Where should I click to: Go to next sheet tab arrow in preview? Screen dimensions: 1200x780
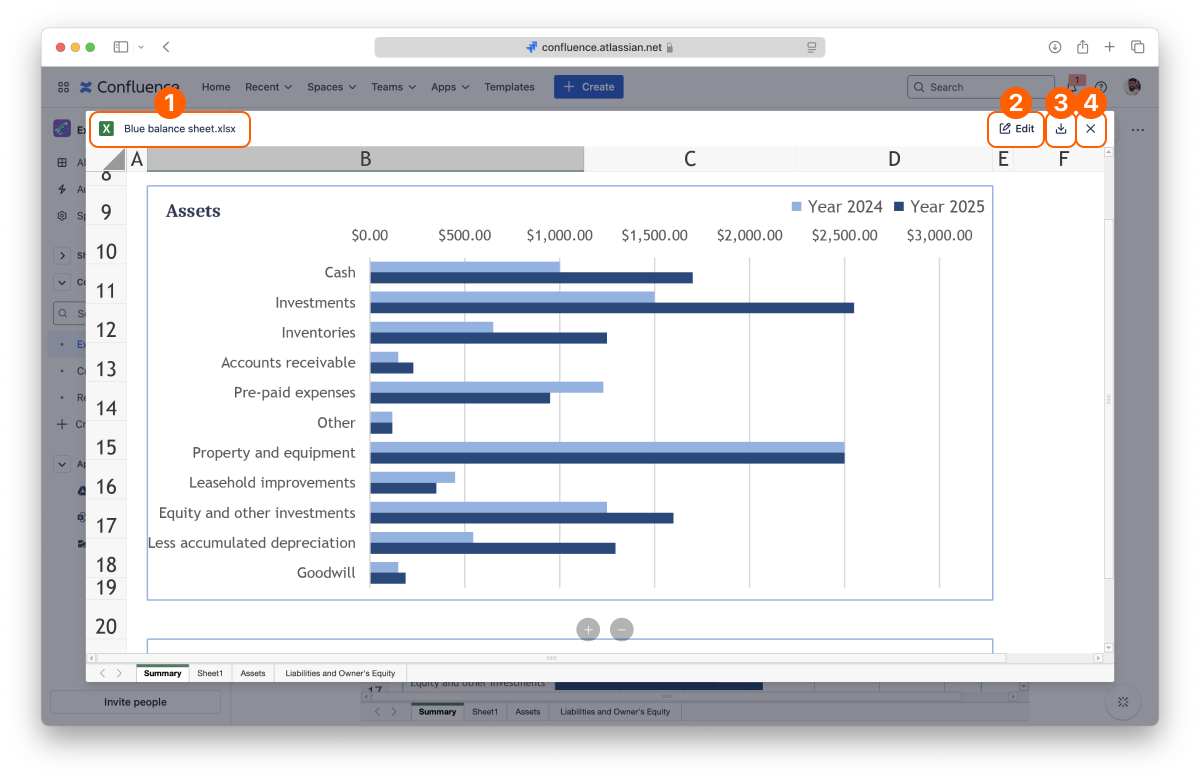coord(119,673)
